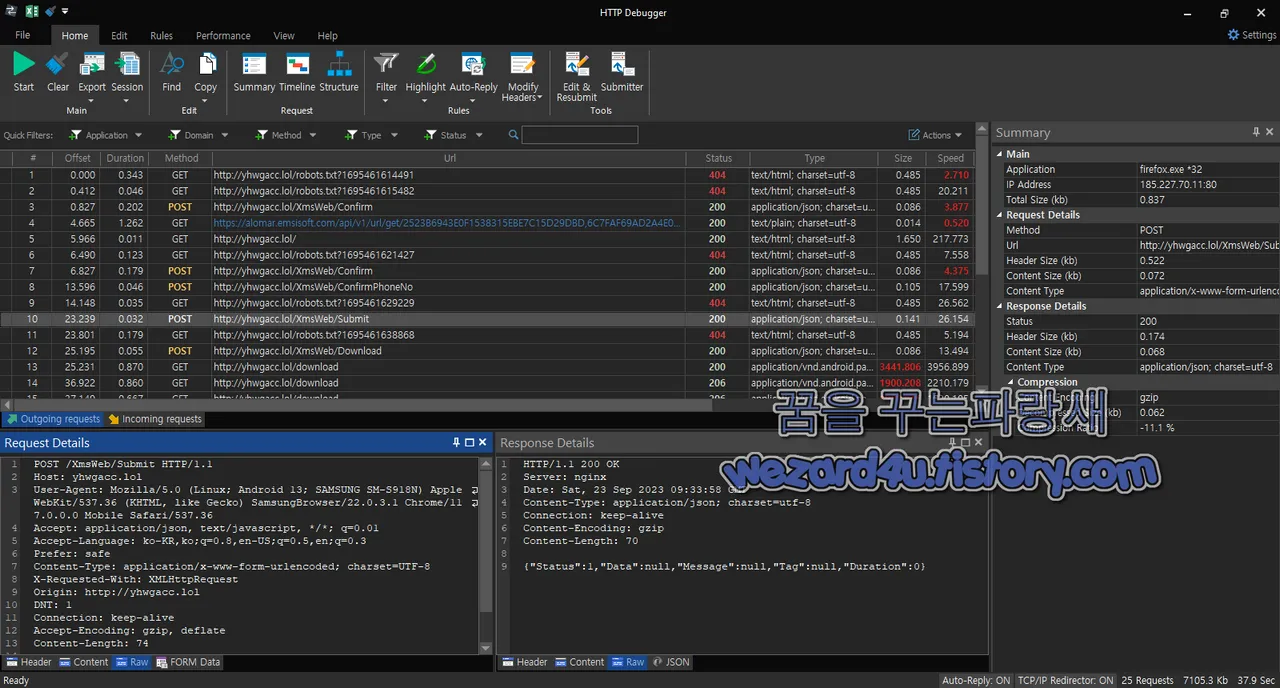Image resolution: width=1280 pixels, height=688 pixels.
Task: Switch to the Raw tab in Request Details
Action: pyautogui.click(x=132, y=661)
